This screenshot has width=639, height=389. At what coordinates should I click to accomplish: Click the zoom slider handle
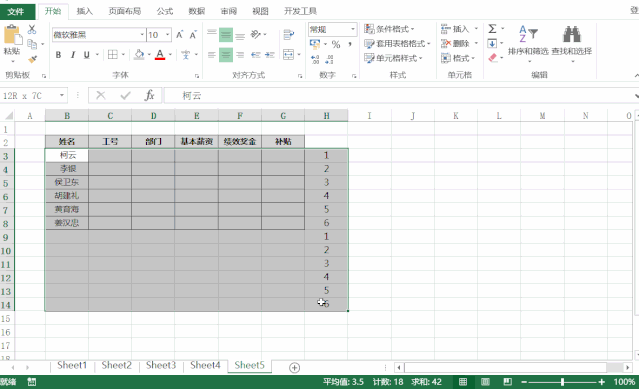coord(562,382)
